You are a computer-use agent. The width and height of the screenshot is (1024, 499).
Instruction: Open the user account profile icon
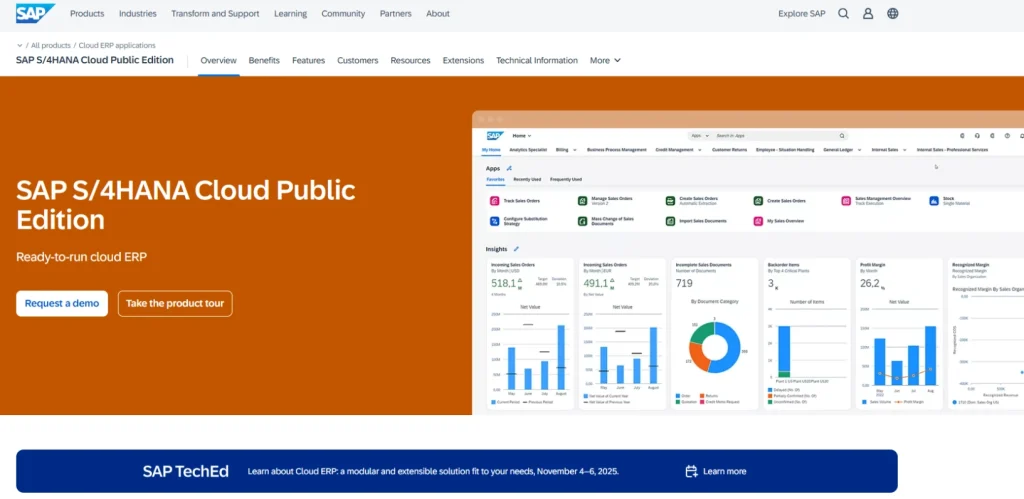[x=868, y=13]
